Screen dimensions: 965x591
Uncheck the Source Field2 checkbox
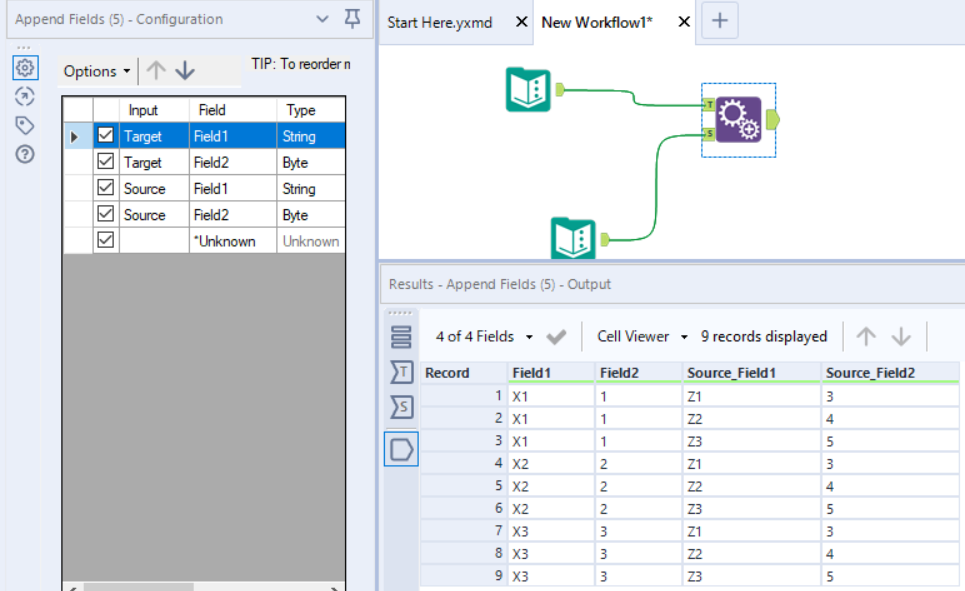[105, 214]
